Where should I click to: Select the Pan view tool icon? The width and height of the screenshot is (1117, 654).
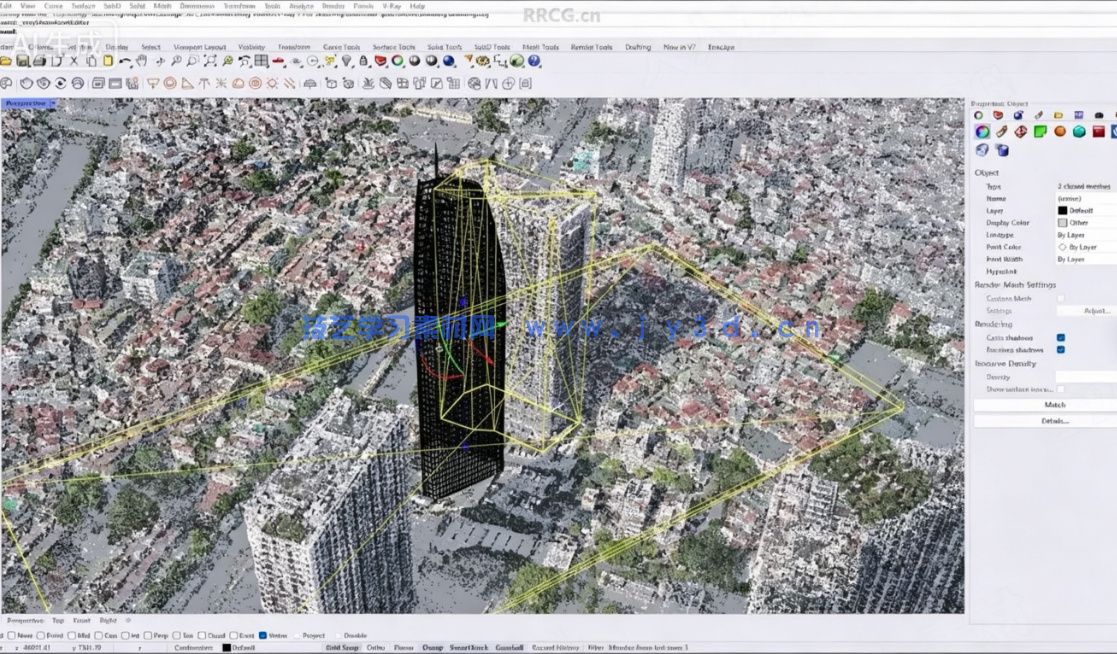coord(142,66)
